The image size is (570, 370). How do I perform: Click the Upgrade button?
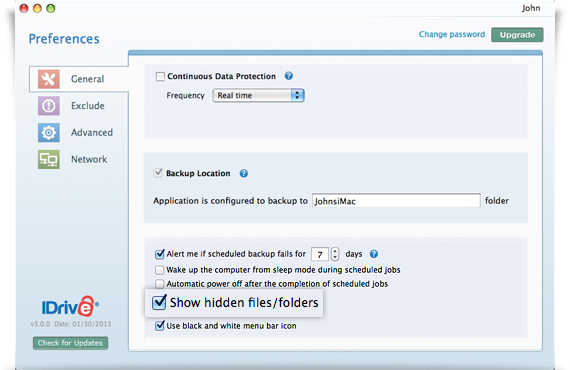click(x=517, y=35)
